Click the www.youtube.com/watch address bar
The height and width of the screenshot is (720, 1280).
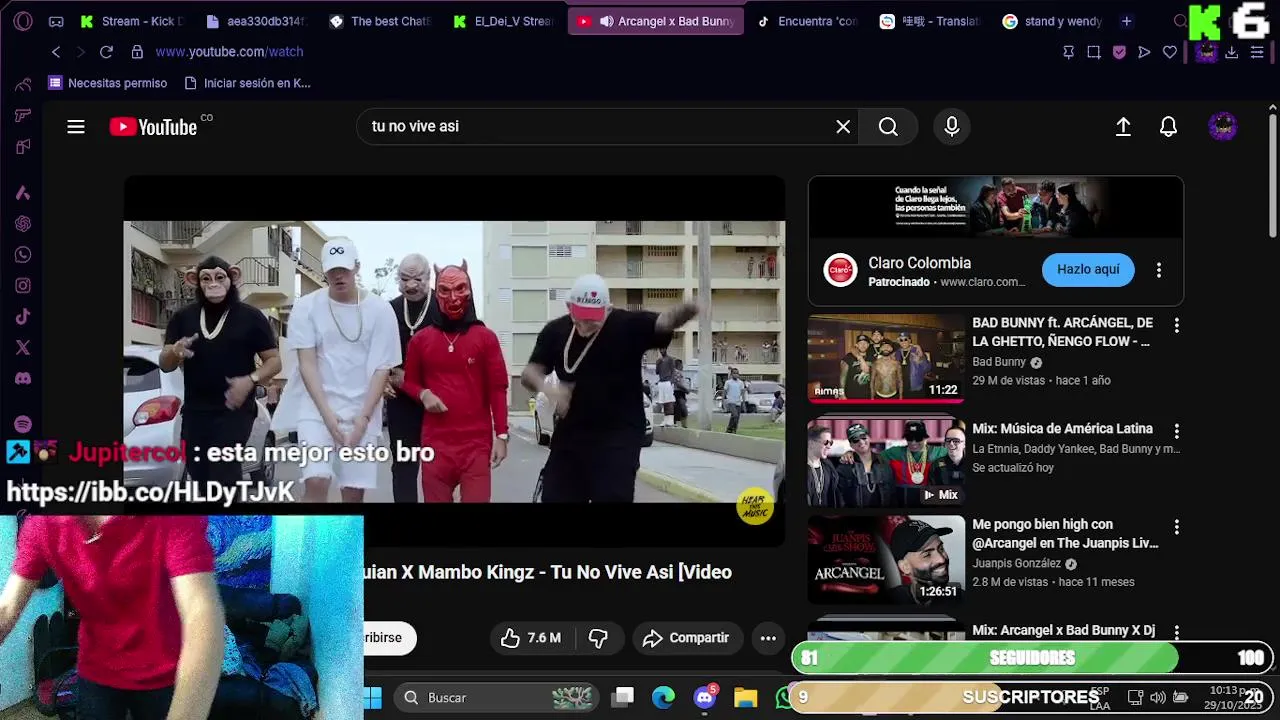[x=229, y=52]
